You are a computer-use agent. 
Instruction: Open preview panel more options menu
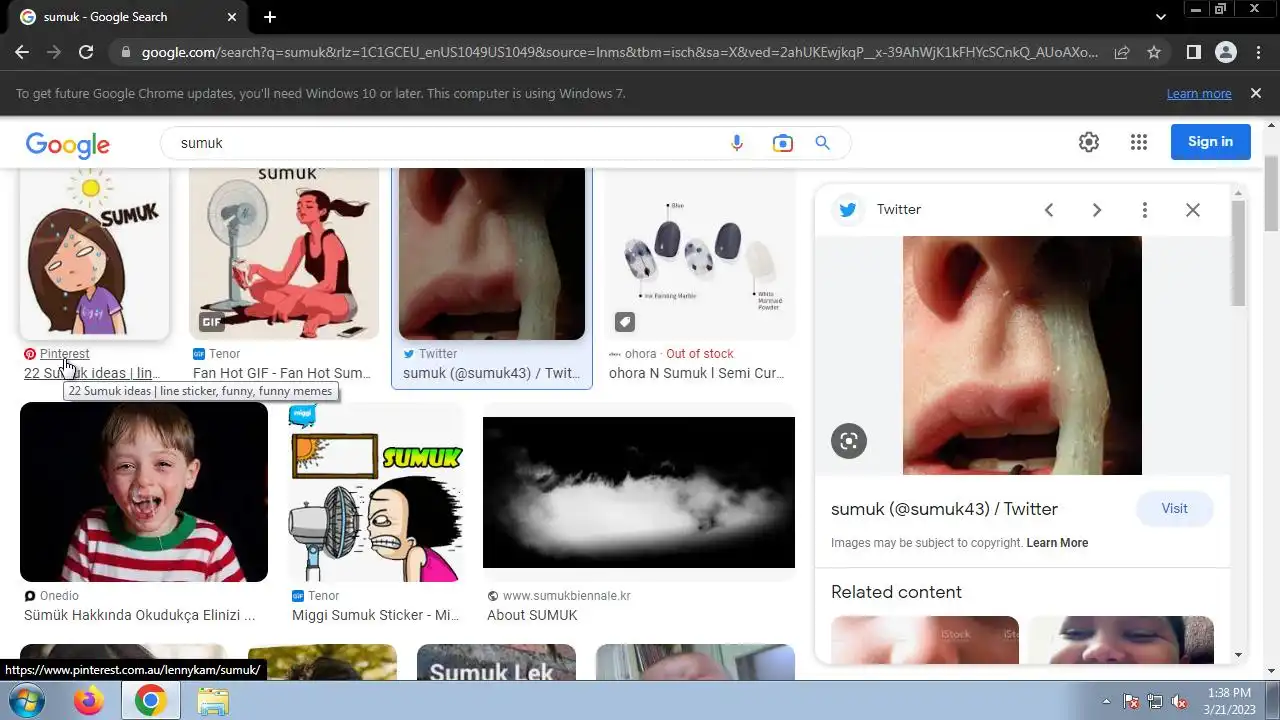coord(1145,210)
